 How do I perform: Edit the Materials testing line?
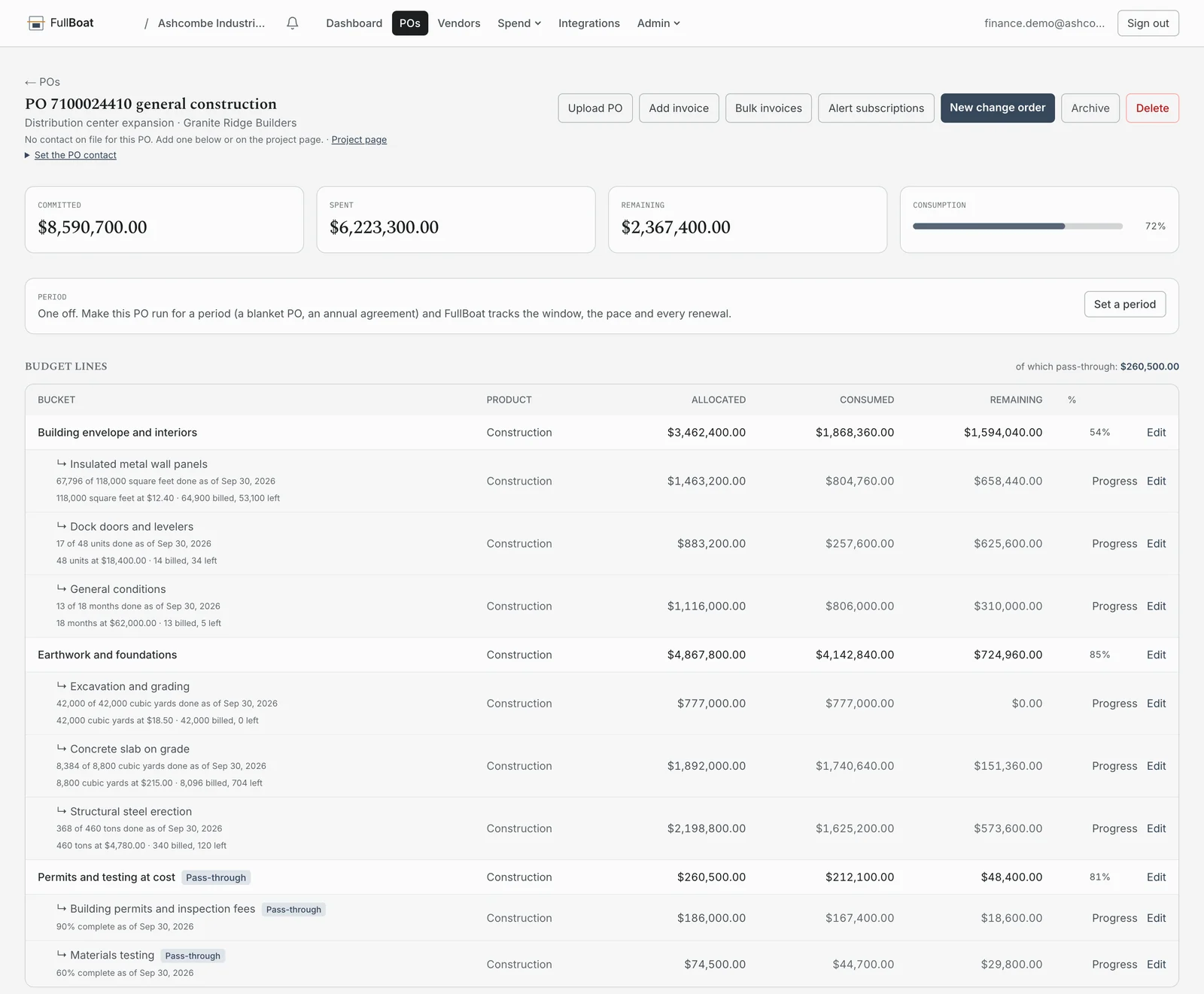coord(1156,965)
